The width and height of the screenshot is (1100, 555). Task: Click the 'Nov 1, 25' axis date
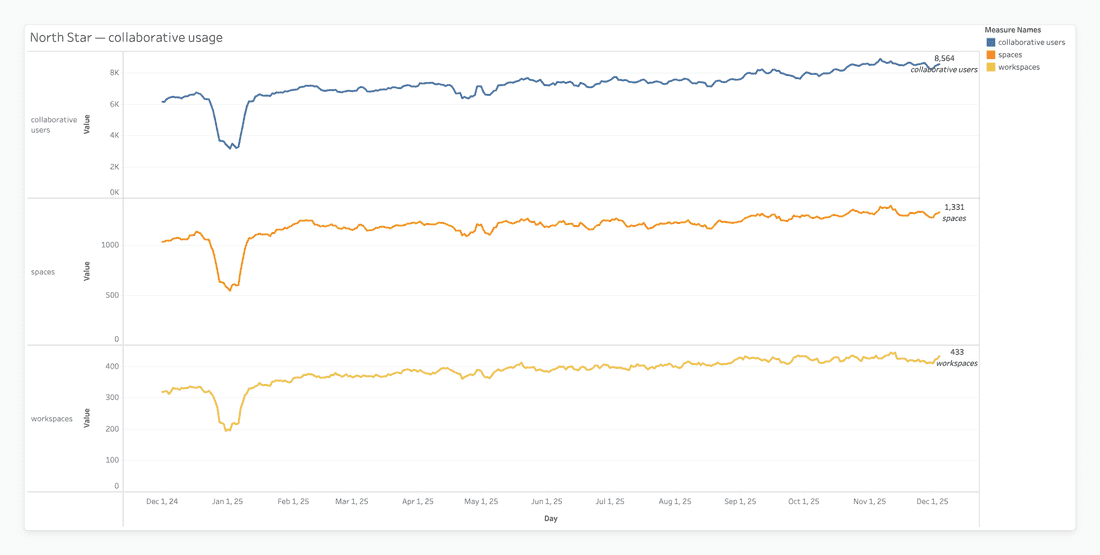click(869, 502)
